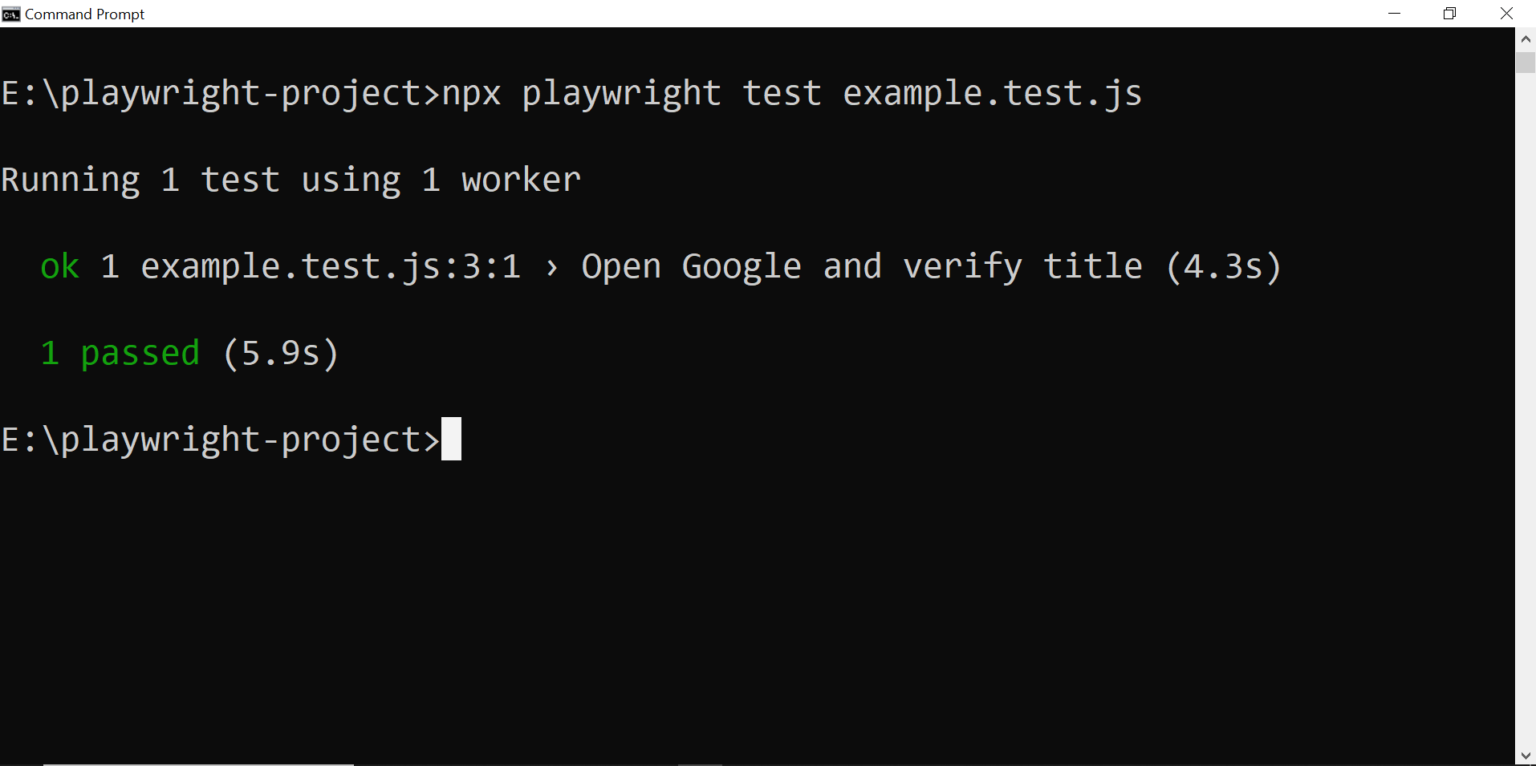Click the blinking cursor block at the prompt

(x=453, y=438)
